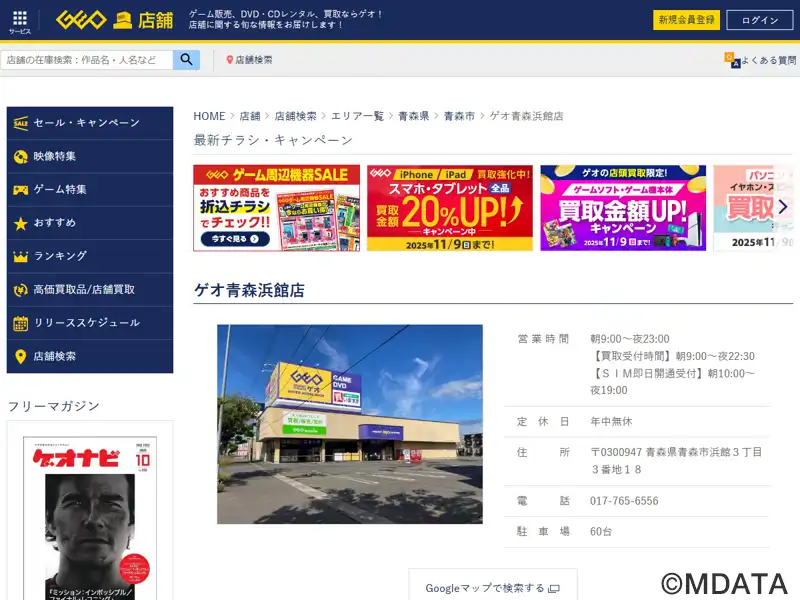Click the SALE icon in the sidebar
The width and height of the screenshot is (800, 600).
click(20, 123)
